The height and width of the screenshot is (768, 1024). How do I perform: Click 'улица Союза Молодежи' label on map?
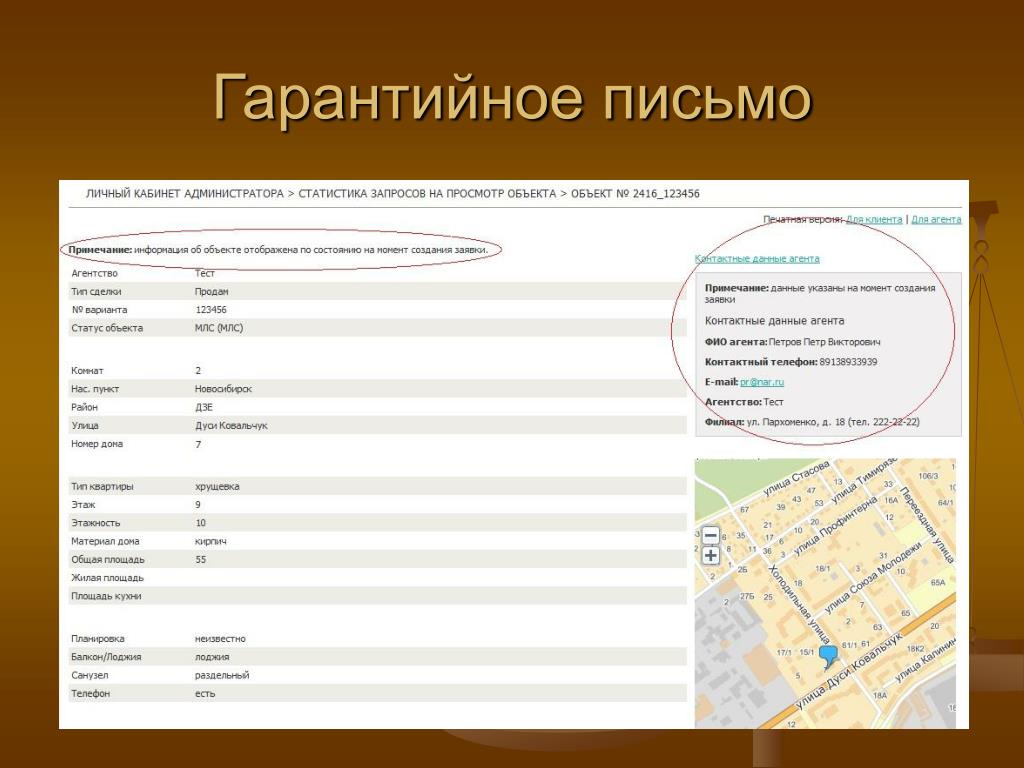(x=873, y=578)
